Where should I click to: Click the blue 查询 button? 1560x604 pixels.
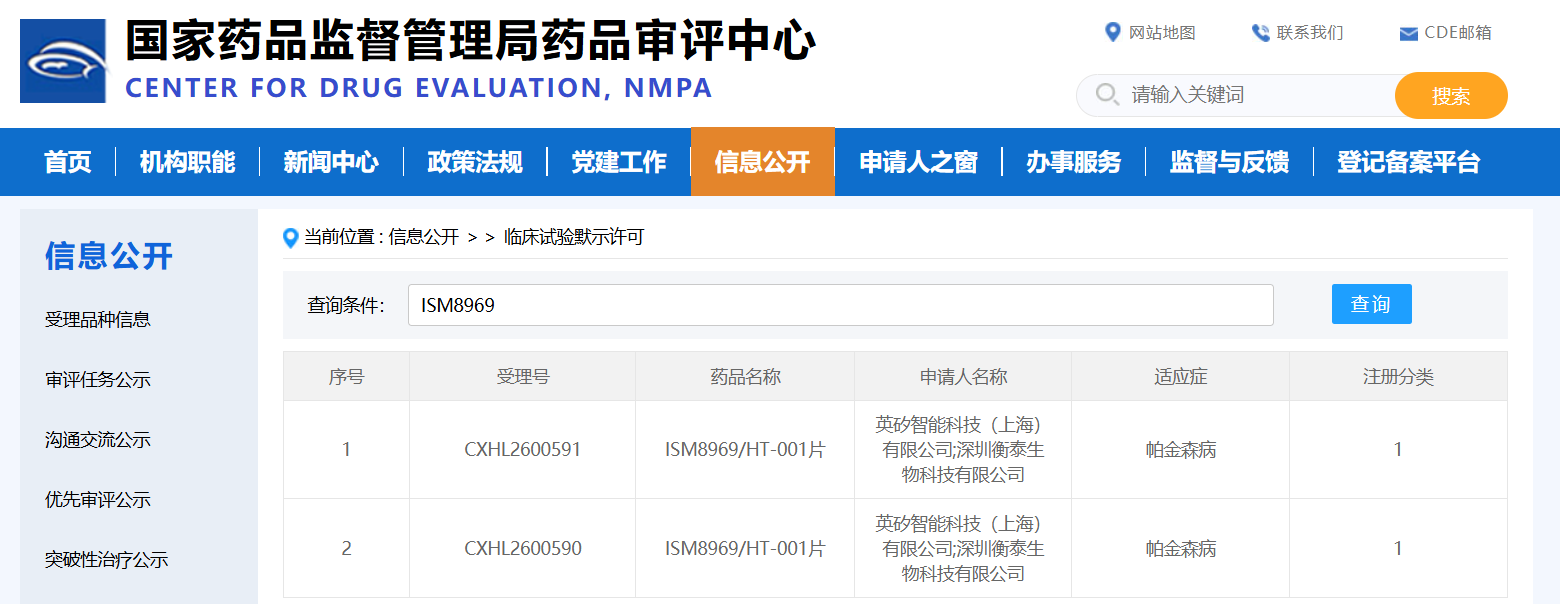coord(1371,304)
